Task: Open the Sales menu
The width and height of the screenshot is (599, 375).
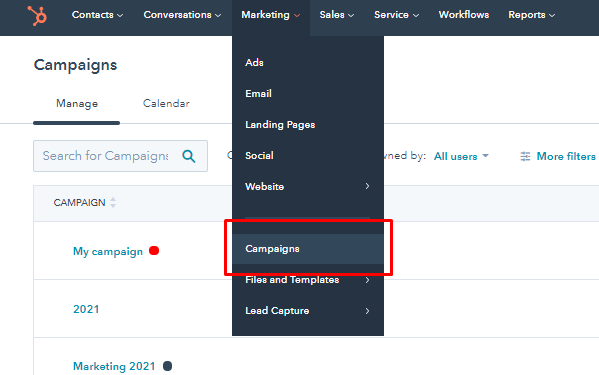Action: click(337, 15)
